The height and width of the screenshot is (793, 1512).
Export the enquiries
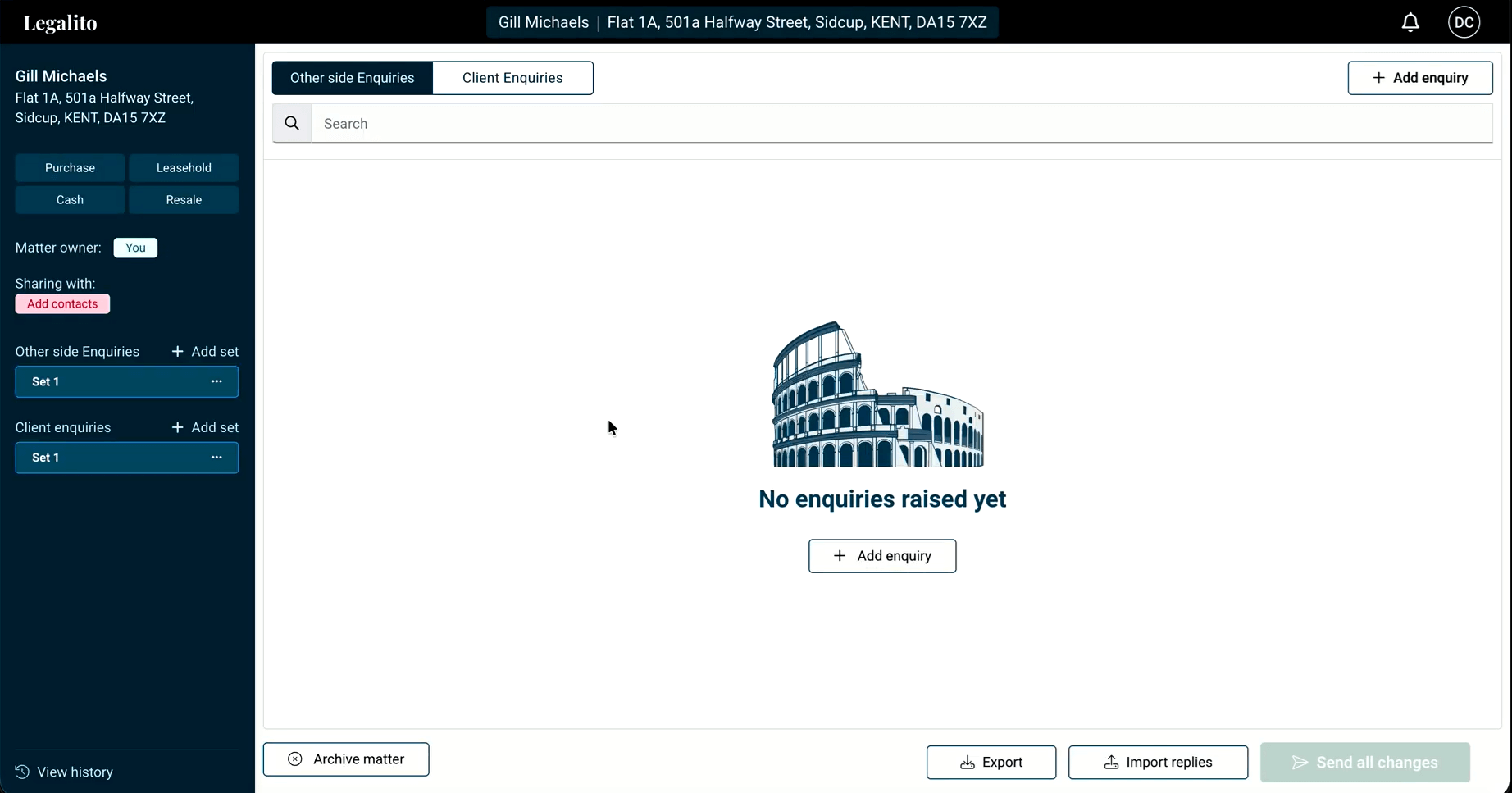pyautogui.click(x=991, y=763)
